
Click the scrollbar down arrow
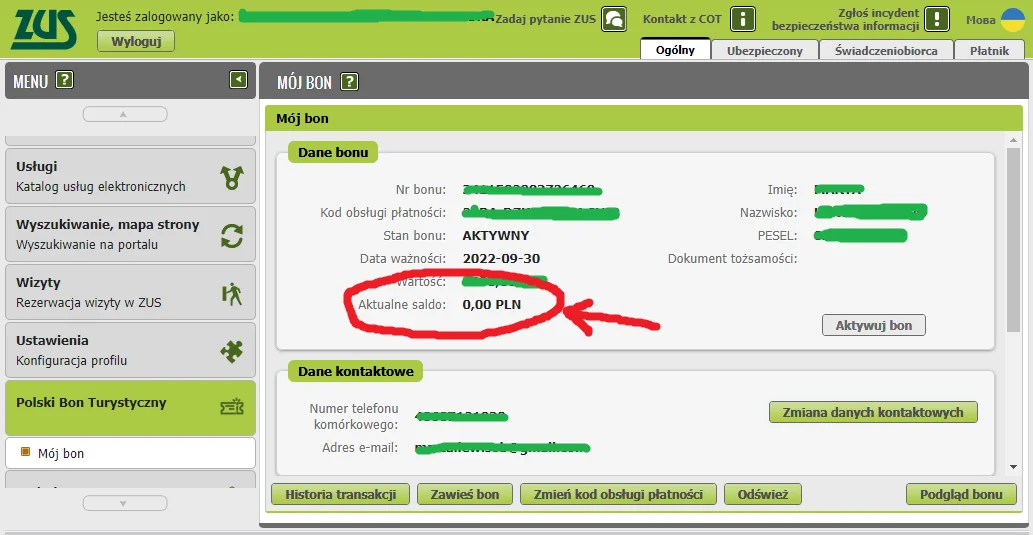click(1013, 467)
